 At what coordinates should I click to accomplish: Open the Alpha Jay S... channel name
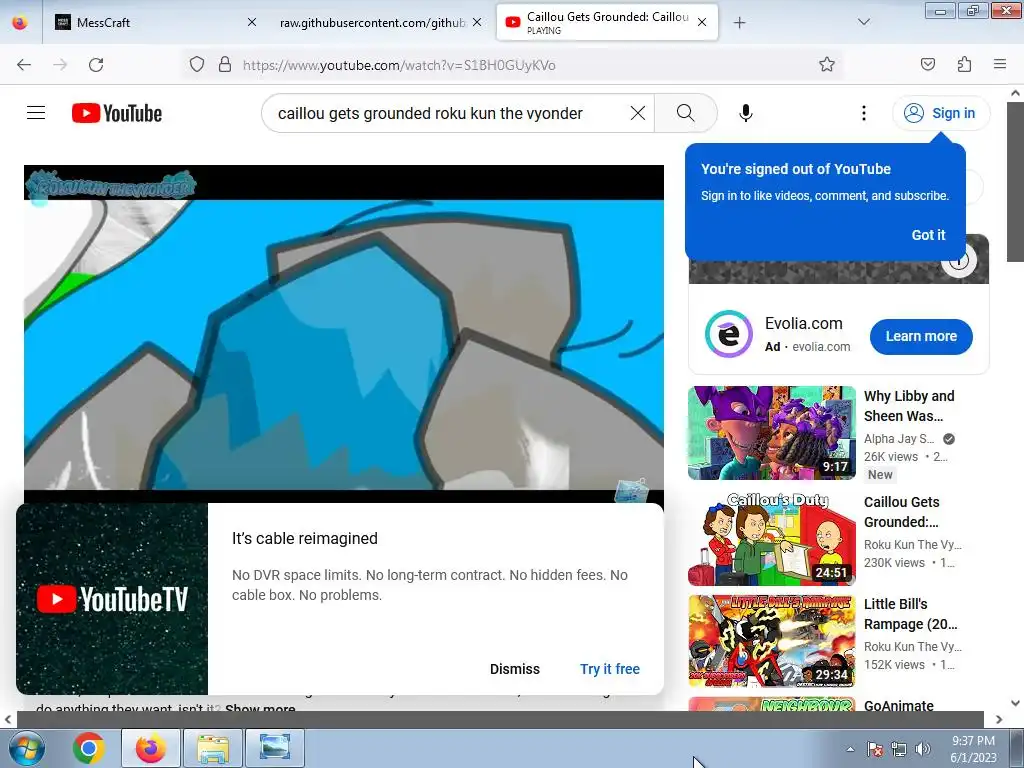click(899, 439)
